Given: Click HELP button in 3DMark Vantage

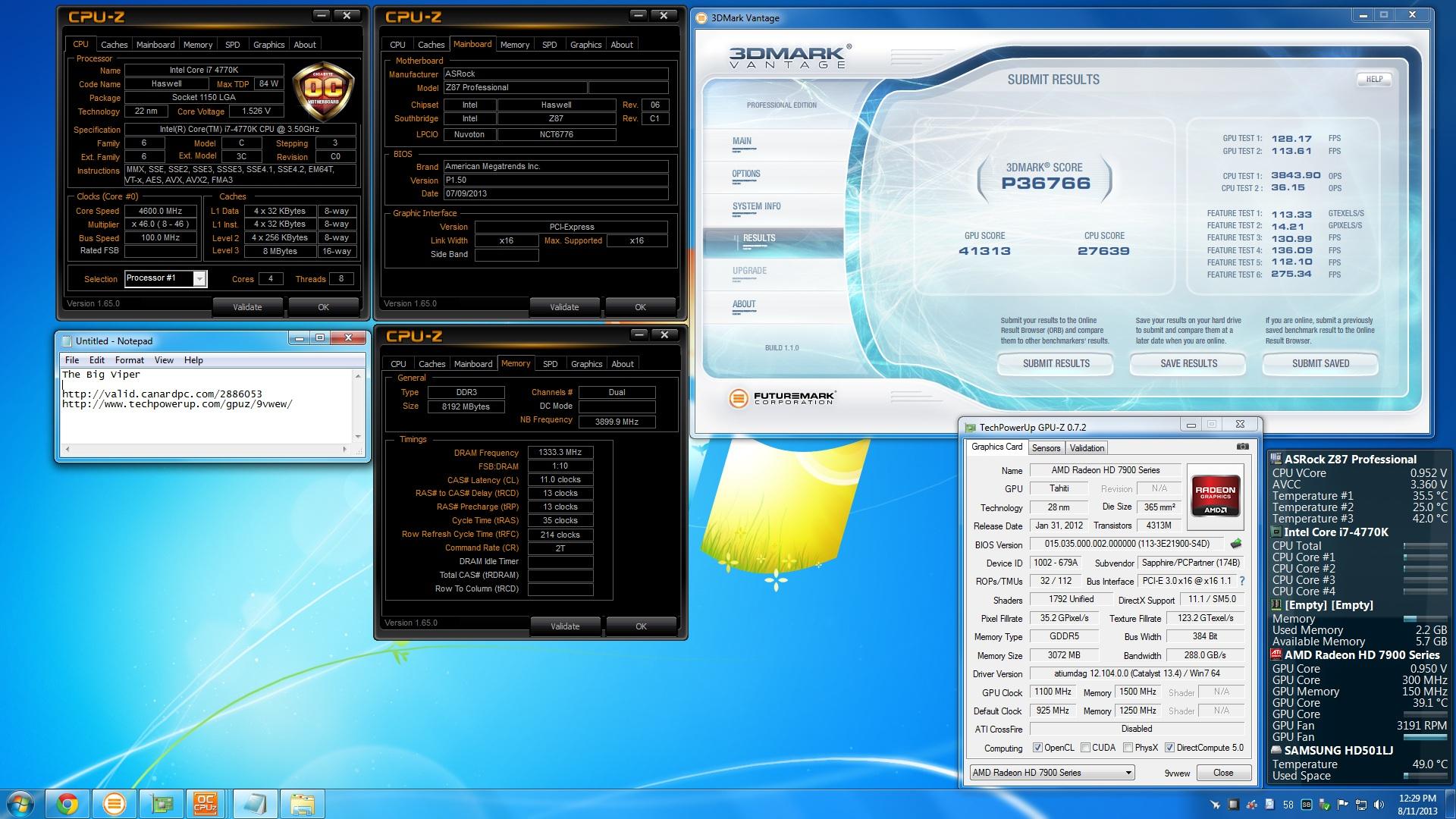Looking at the screenshot, I should pos(1374,79).
